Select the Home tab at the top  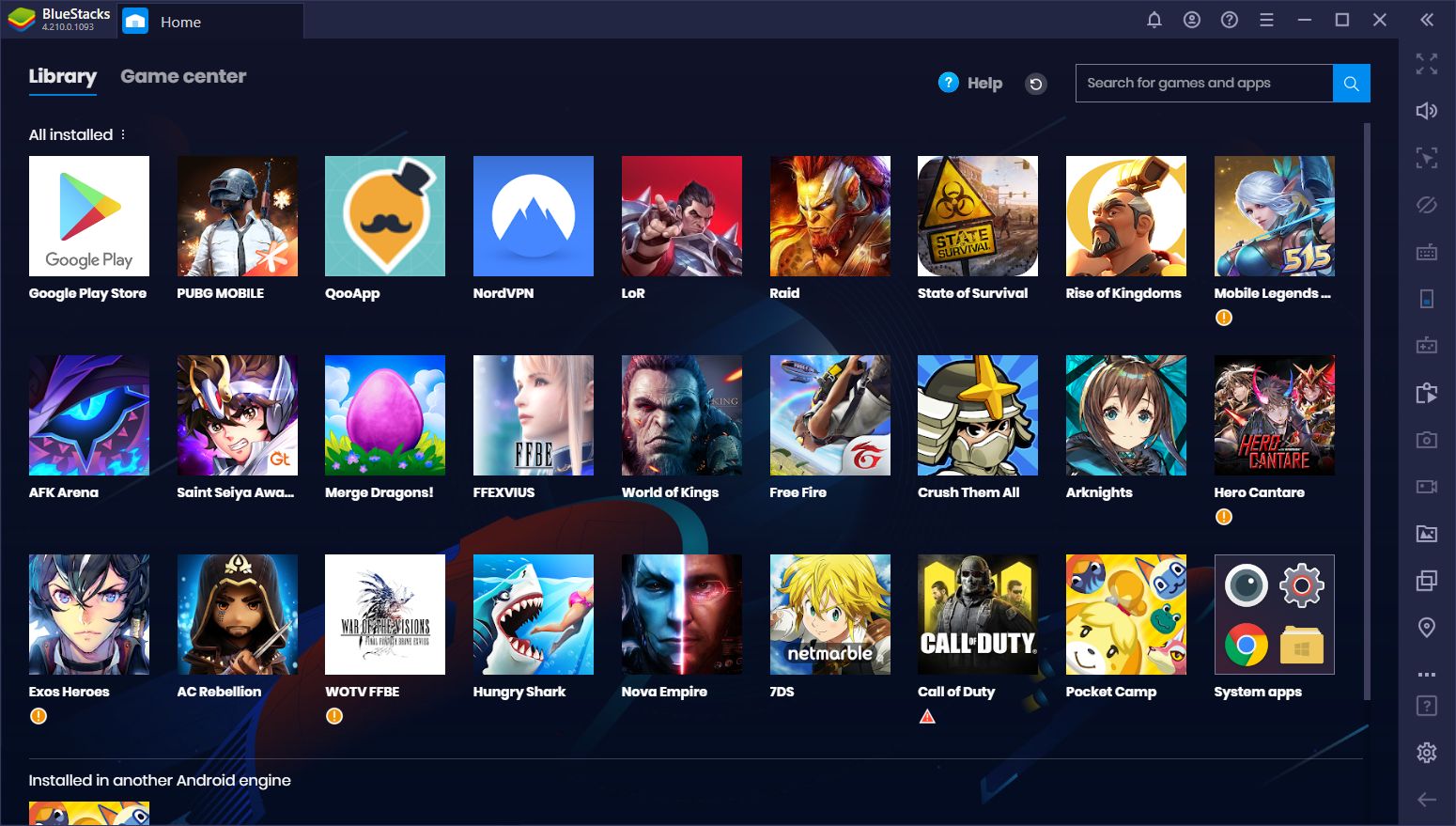click(180, 21)
